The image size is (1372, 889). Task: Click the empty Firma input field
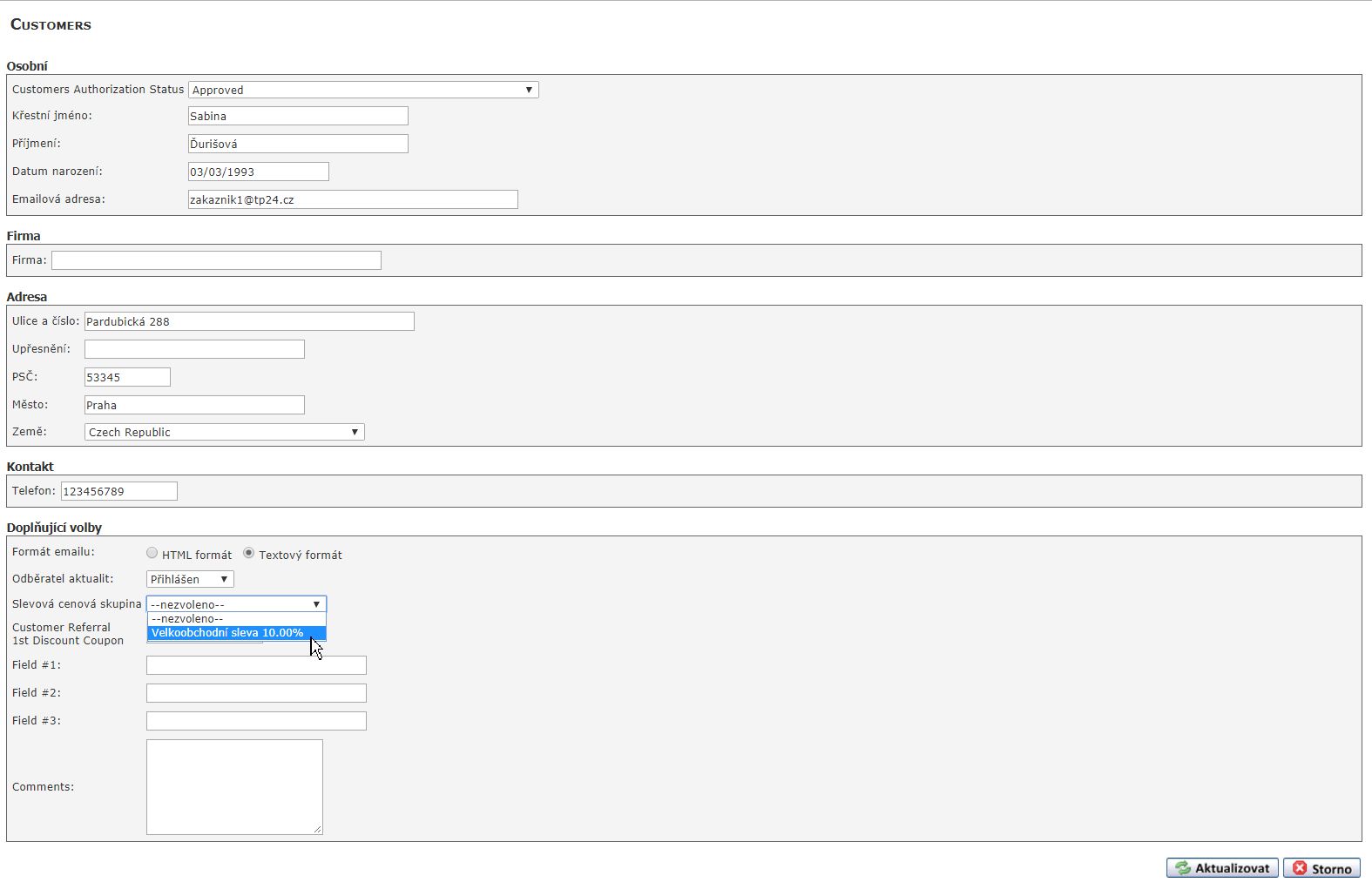point(216,260)
